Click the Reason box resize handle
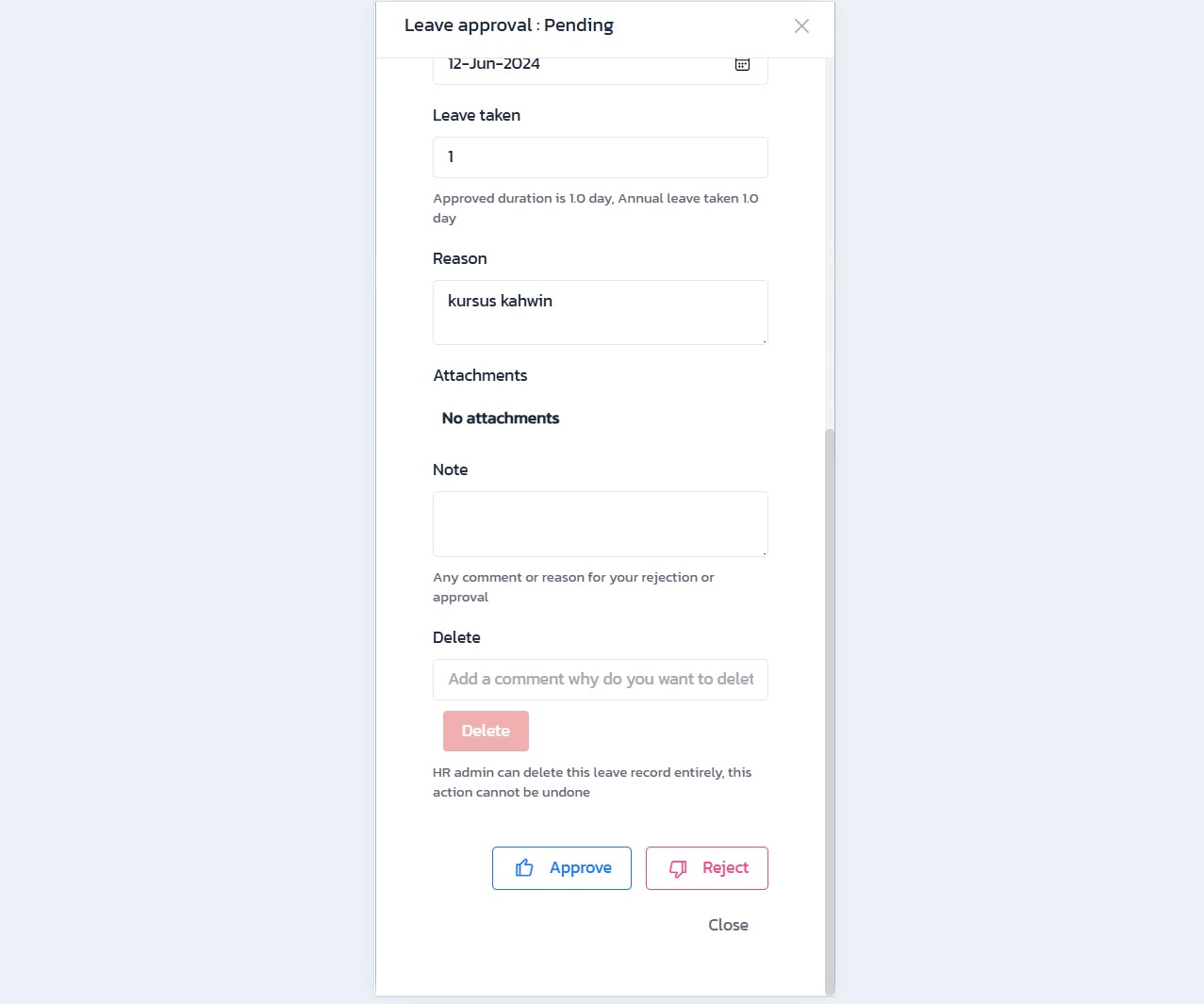1204x1004 pixels. (x=764, y=340)
